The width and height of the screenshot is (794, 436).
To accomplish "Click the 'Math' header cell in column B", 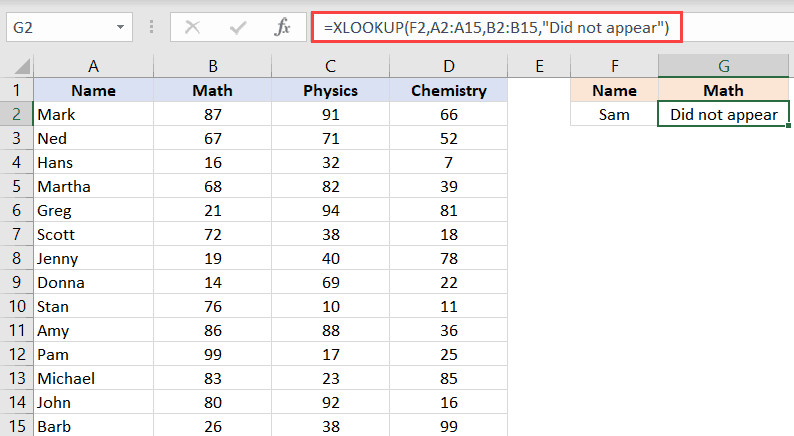I will [x=213, y=90].
